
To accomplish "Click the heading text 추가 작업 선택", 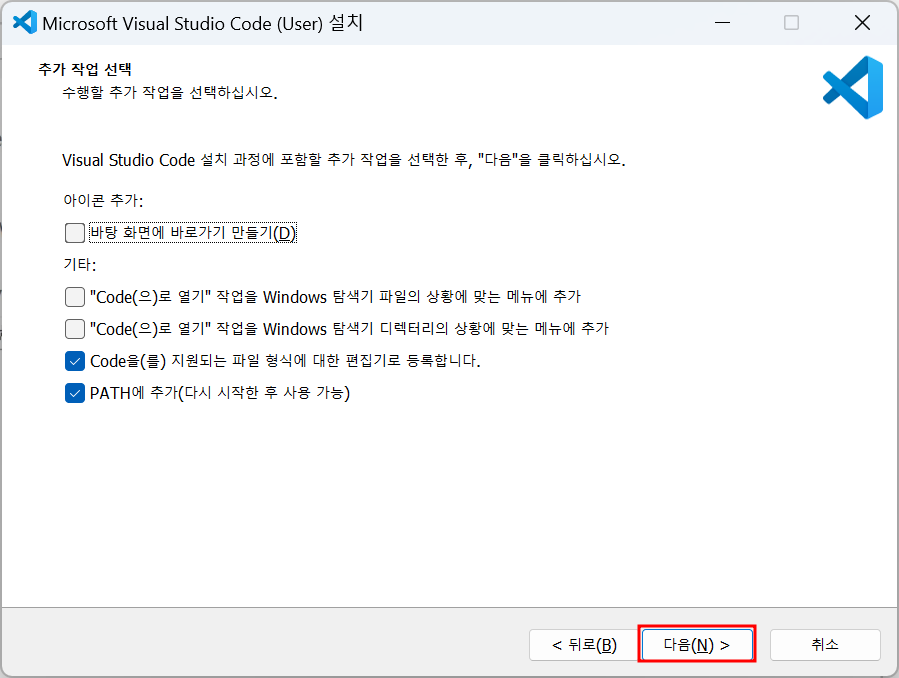I will [x=85, y=69].
